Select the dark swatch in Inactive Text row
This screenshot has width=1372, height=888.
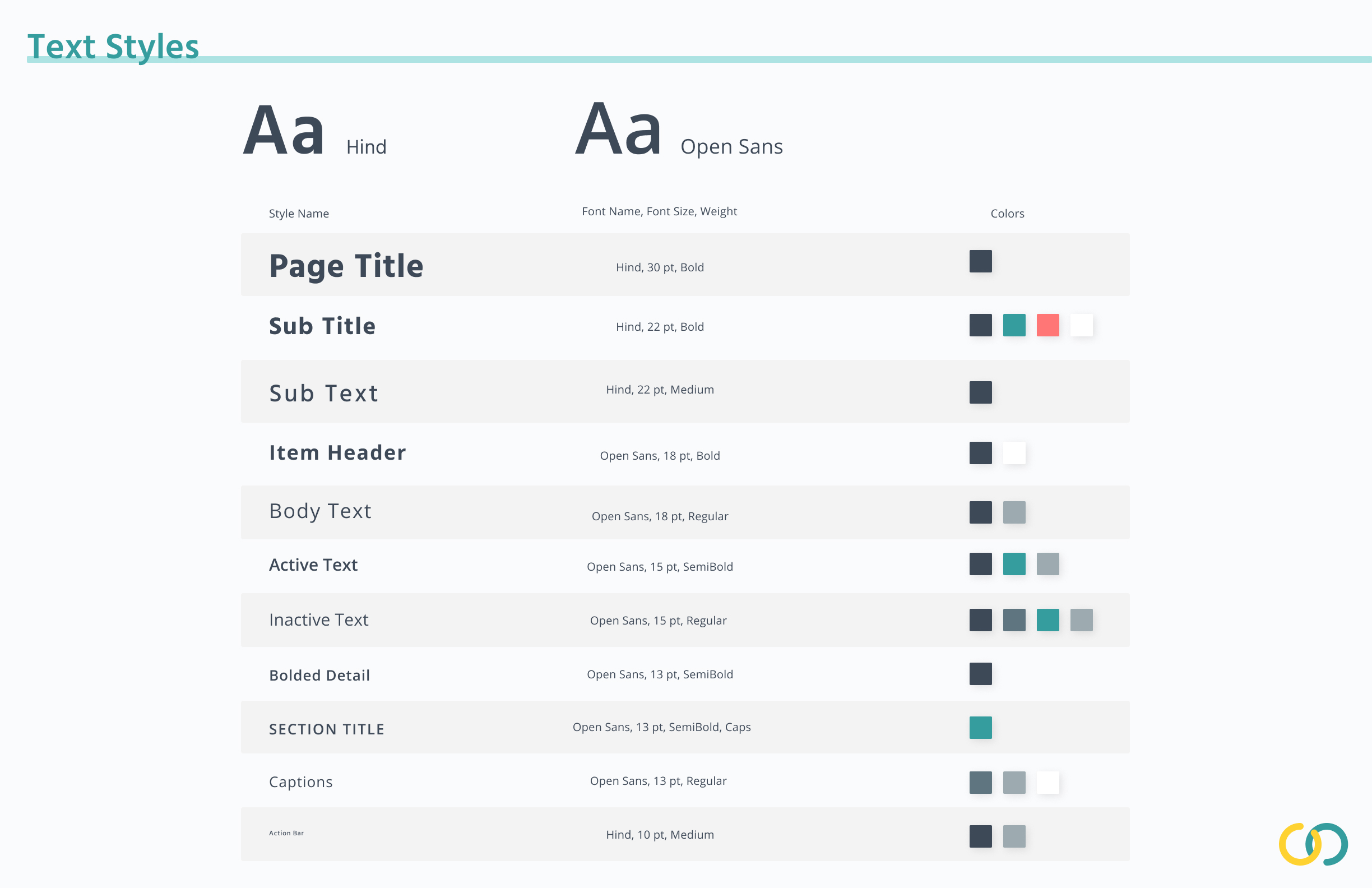[981, 621]
